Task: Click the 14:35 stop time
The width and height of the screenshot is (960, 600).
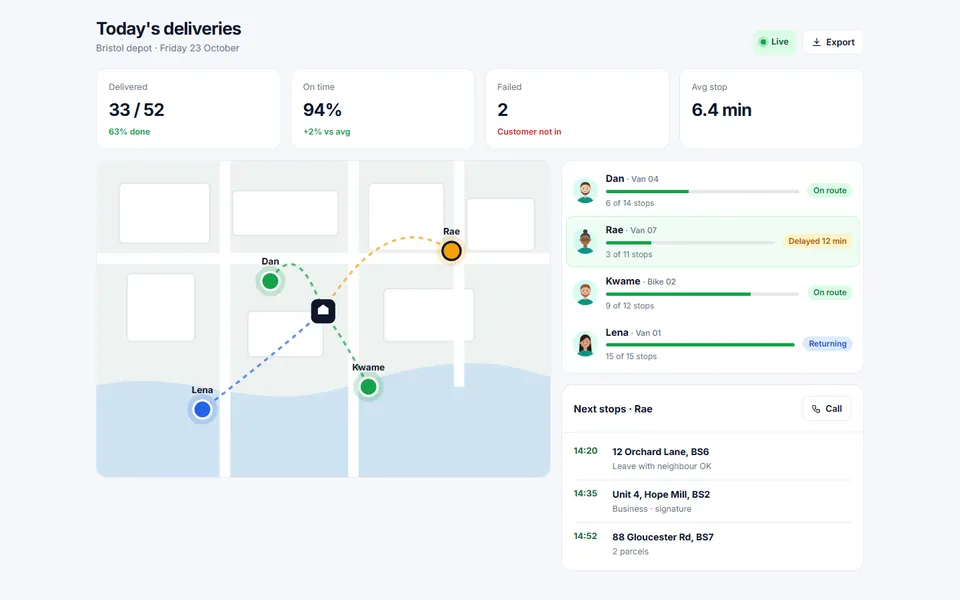Action: 585,493
